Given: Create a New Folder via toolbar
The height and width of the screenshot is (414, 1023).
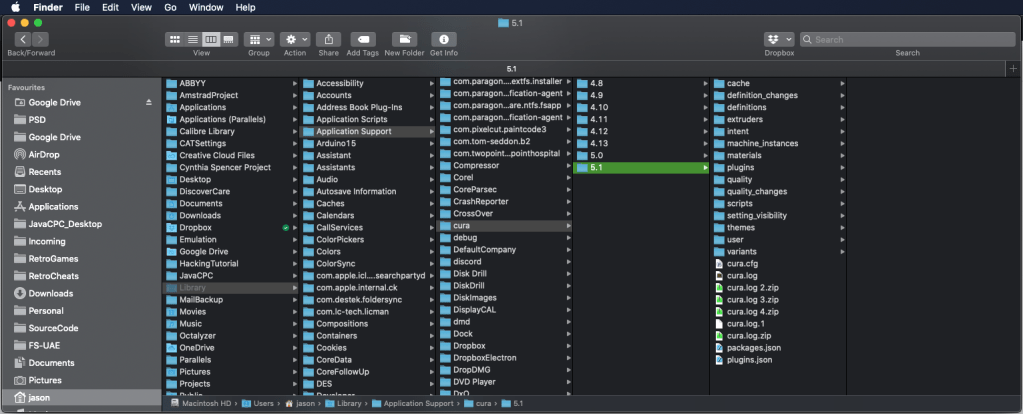Looking at the screenshot, I should (x=404, y=39).
